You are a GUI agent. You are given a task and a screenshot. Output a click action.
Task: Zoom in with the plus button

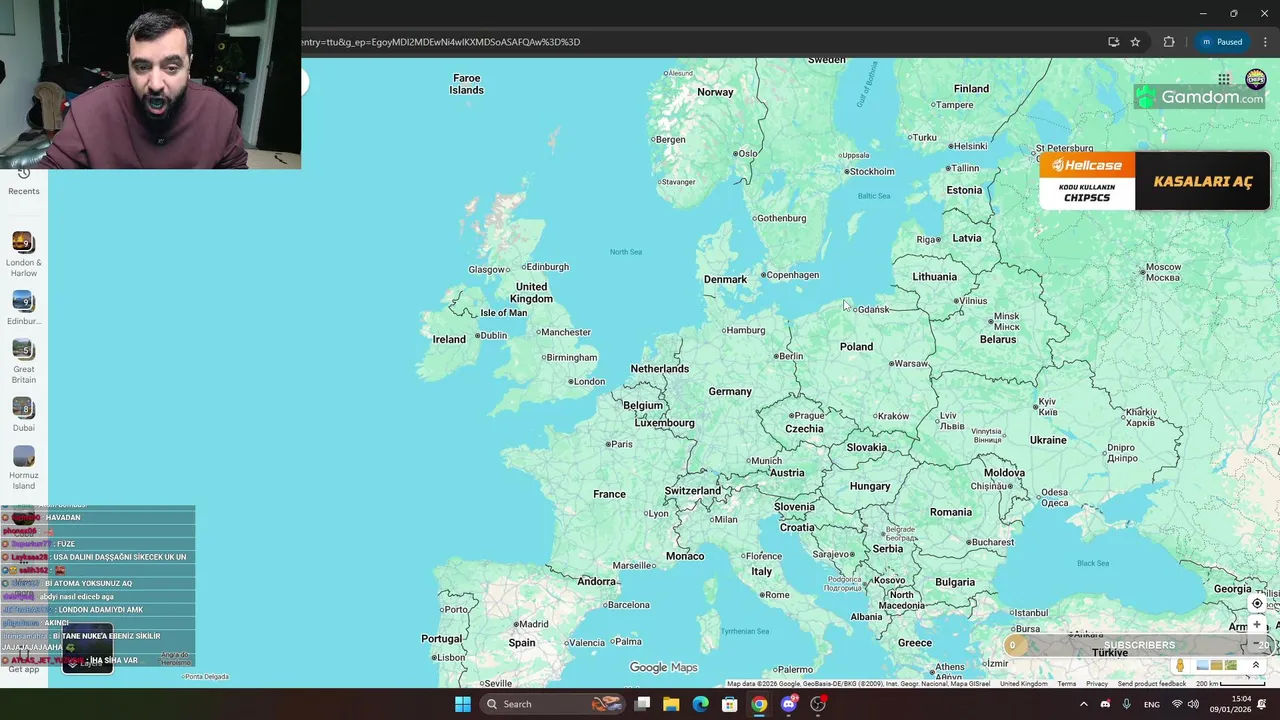1257,625
